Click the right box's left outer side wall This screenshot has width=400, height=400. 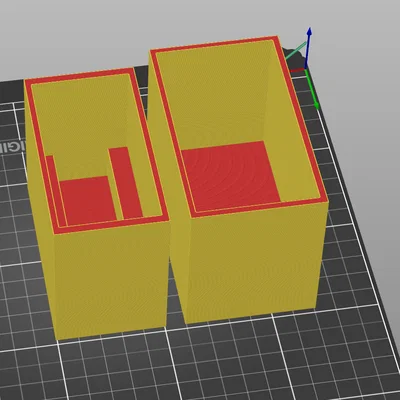pyautogui.click(x=168, y=187)
